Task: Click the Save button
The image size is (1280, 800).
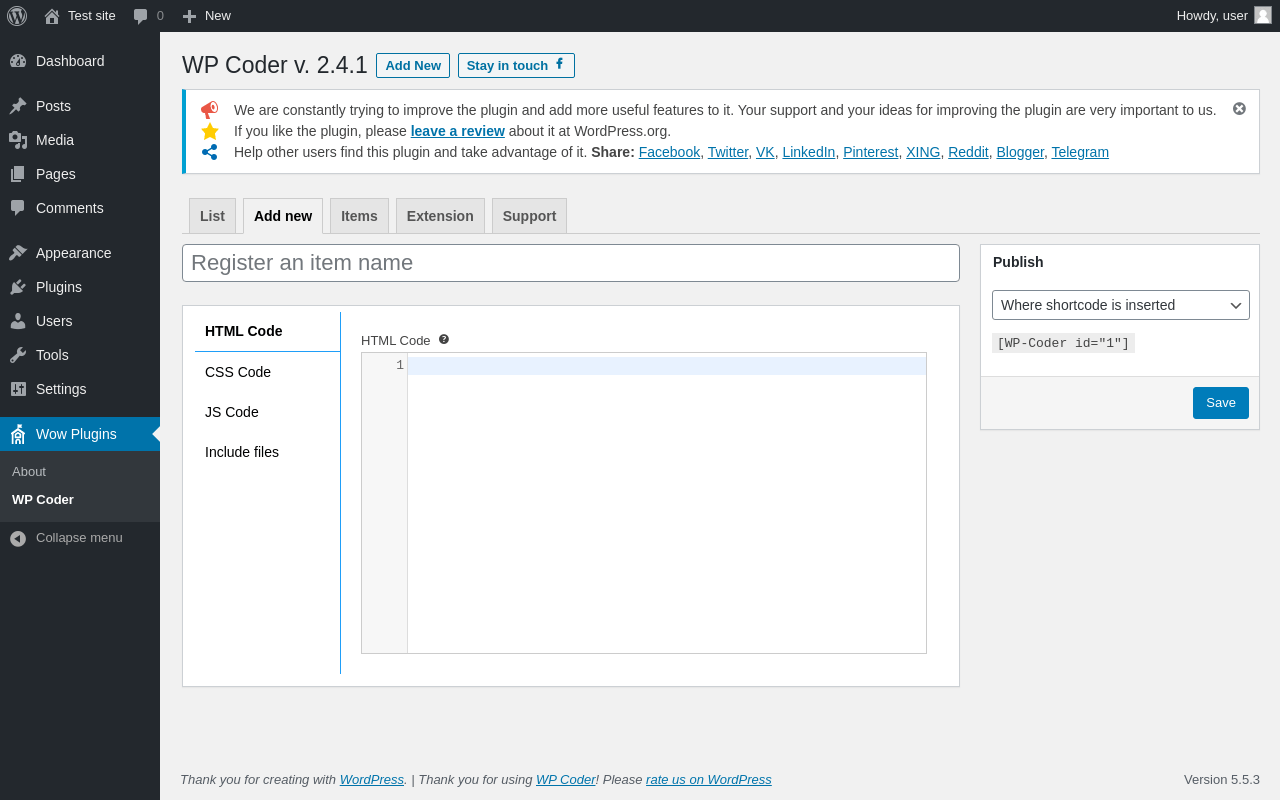Action: (x=1221, y=403)
